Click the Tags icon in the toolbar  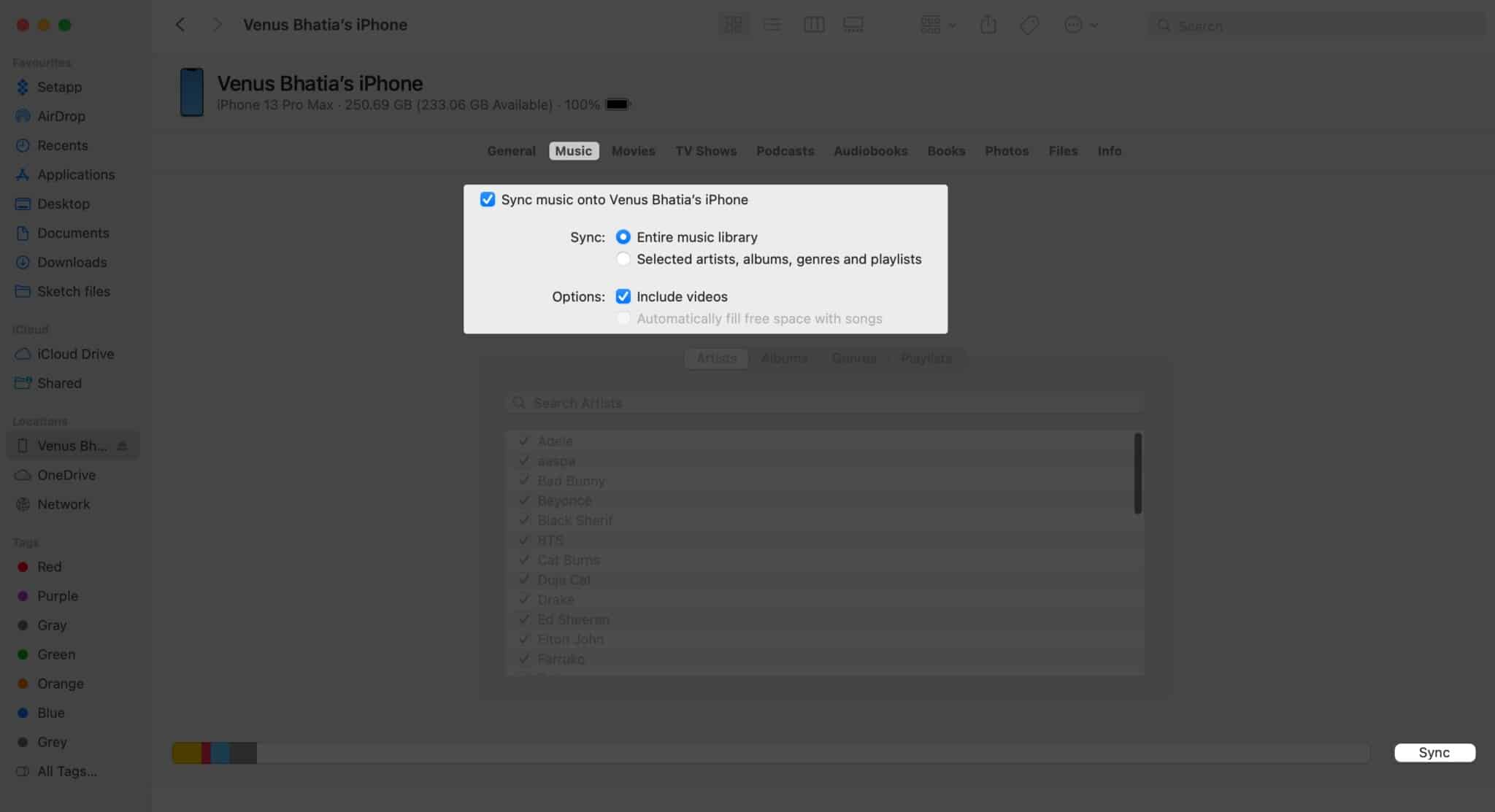(1029, 24)
